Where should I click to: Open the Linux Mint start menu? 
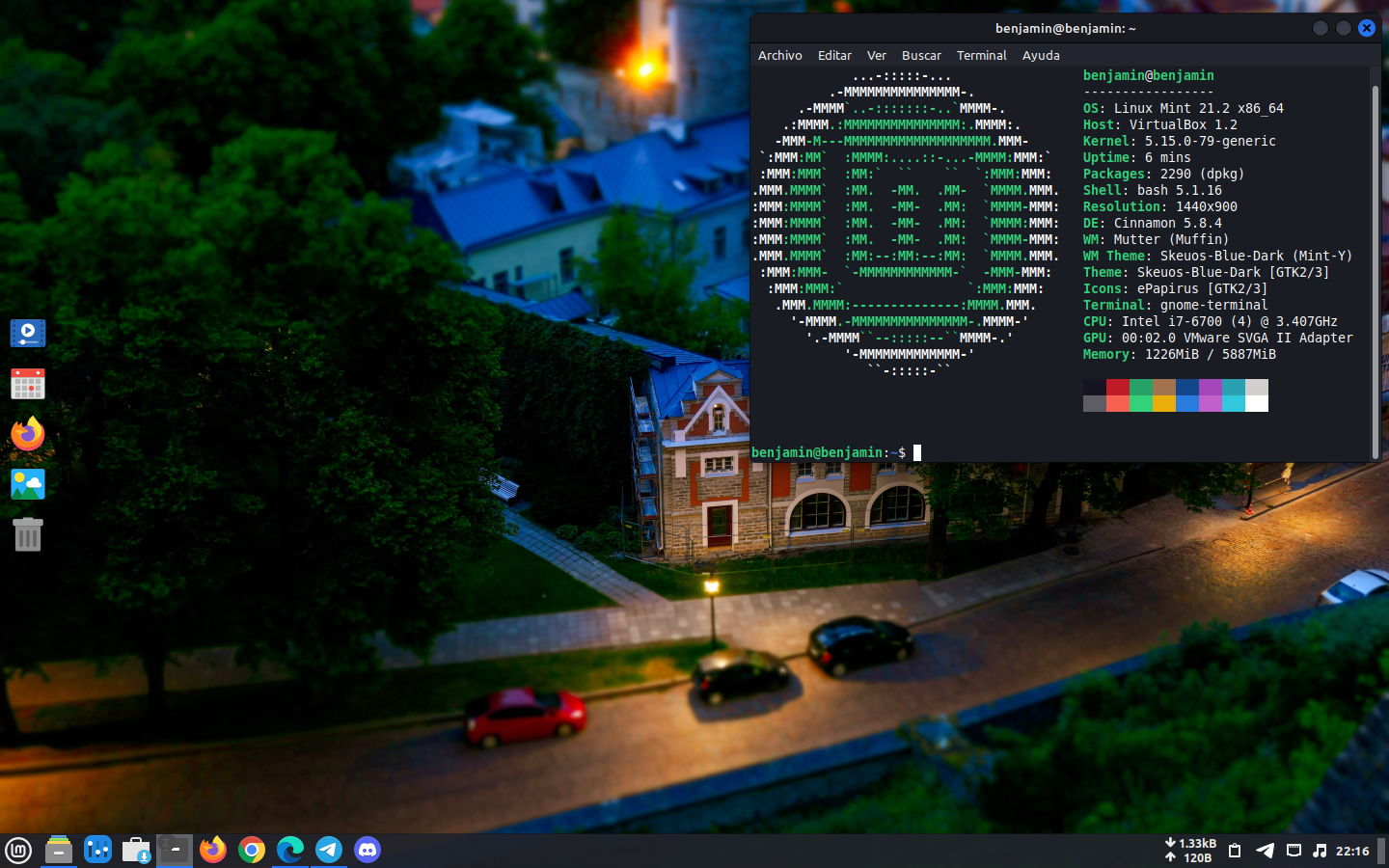(18, 850)
